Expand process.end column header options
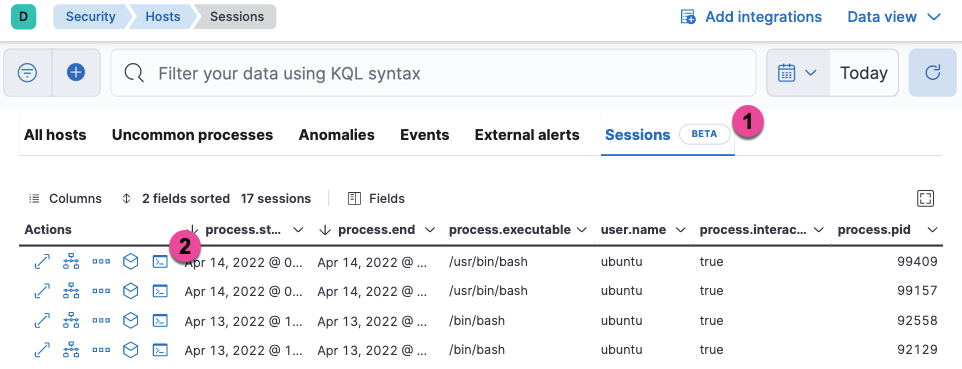This screenshot has height=369, width=962. tap(430, 230)
